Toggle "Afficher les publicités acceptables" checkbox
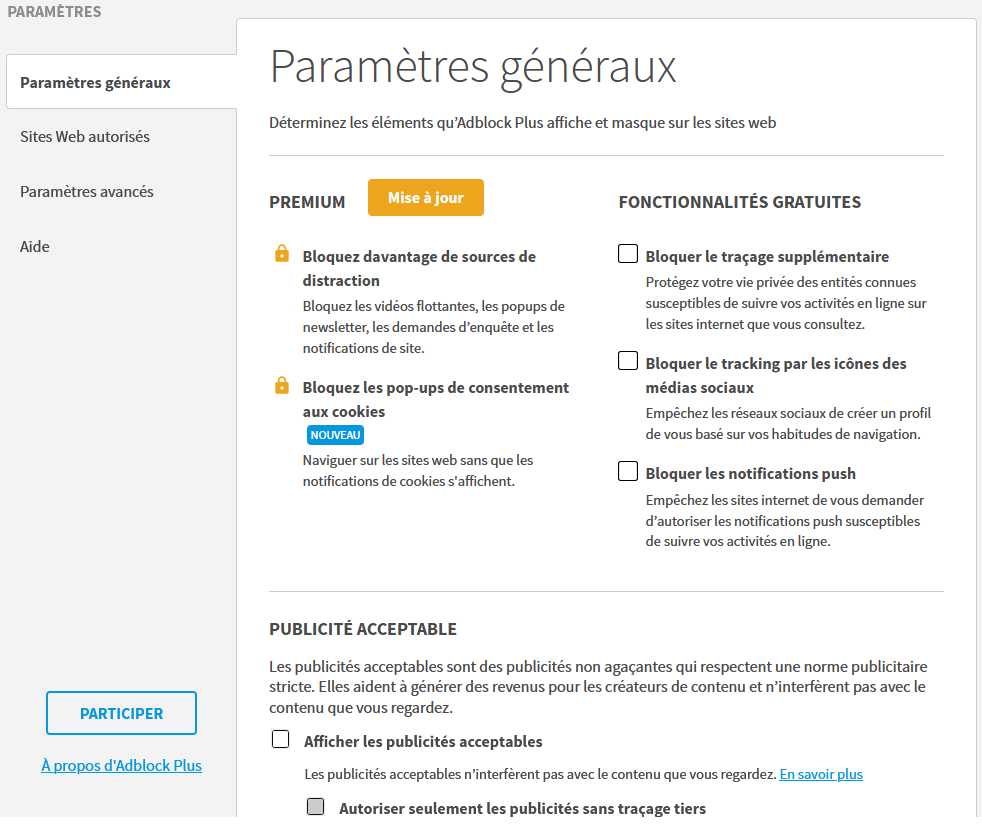 [x=281, y=740]
